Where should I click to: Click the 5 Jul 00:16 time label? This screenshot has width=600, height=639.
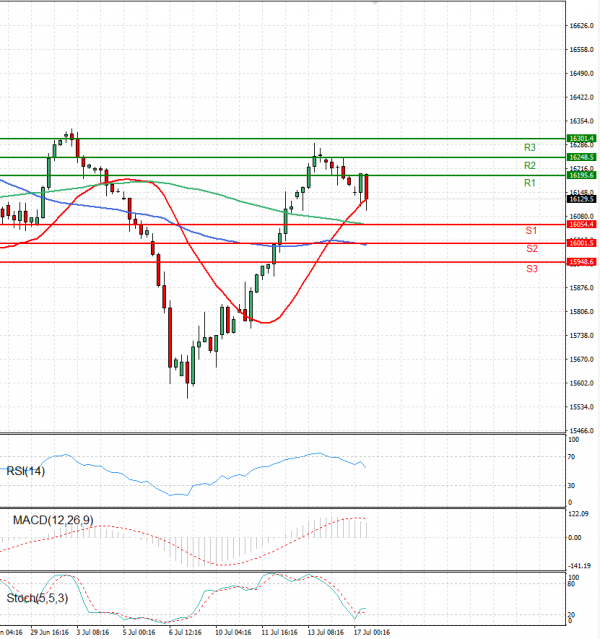coord(139,632)
